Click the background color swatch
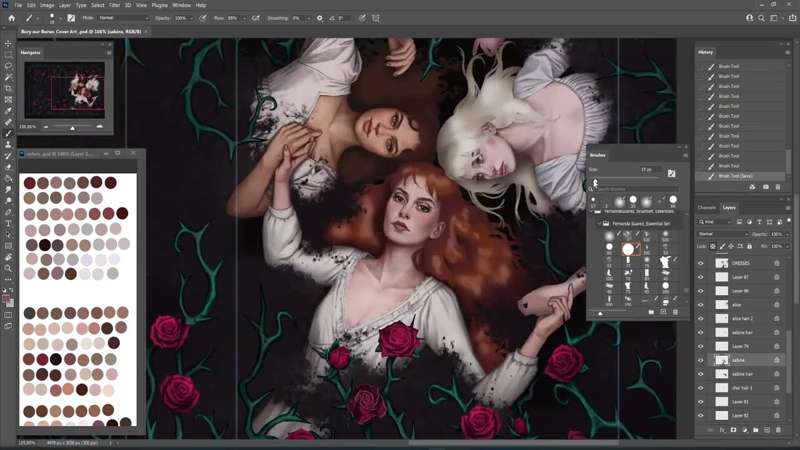This screenshot has height=450, width=800. click(x=11, y=304)
